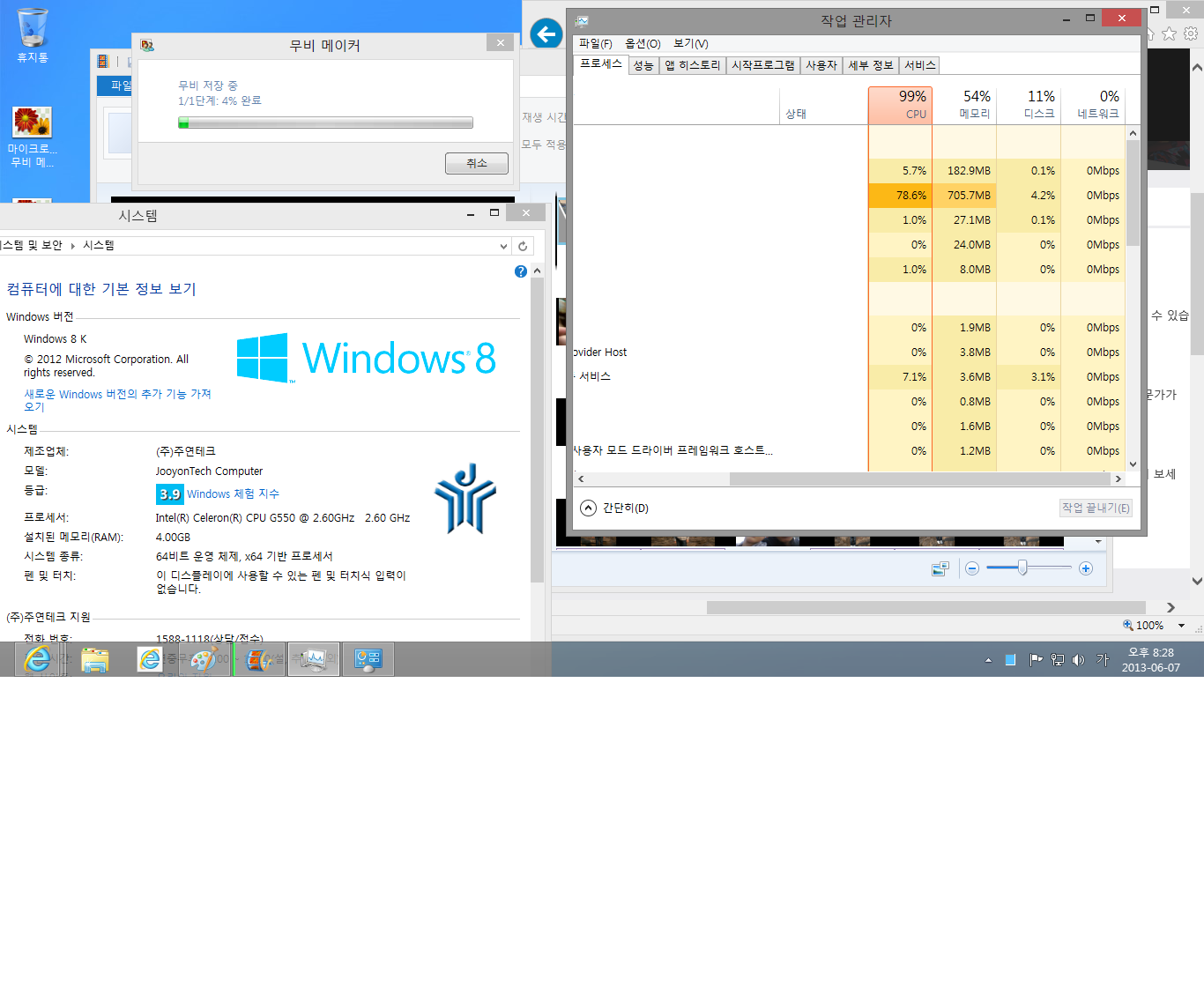Viewport: 1204px width, 987px height.
Task: Click the blue square tray icon
Action: coord(1011,660)
